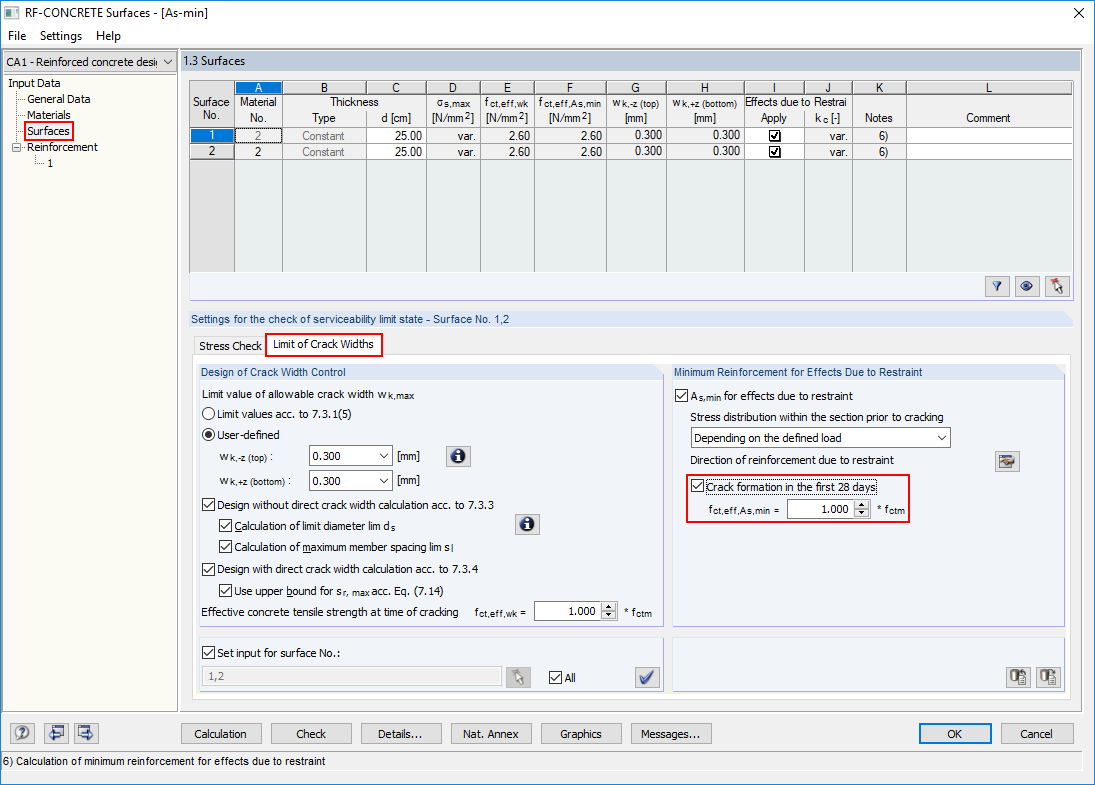
Task: Open the filter settings for the surfaces table
Action: pos(996,286)
